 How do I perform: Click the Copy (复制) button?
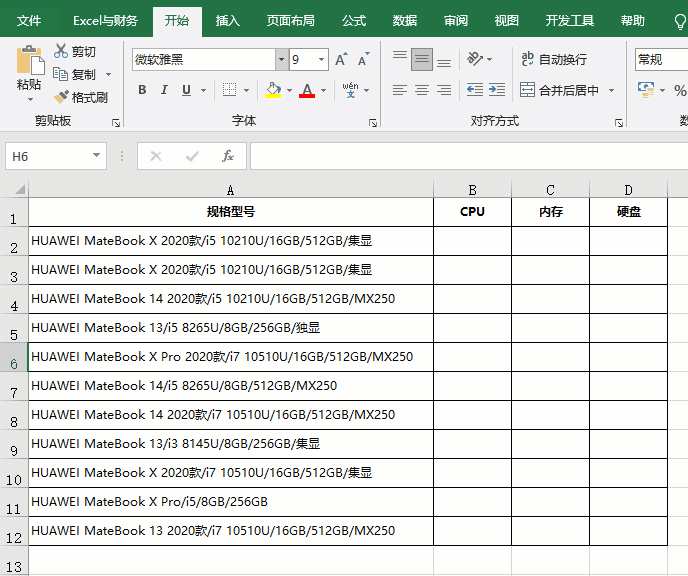(75, 74)
